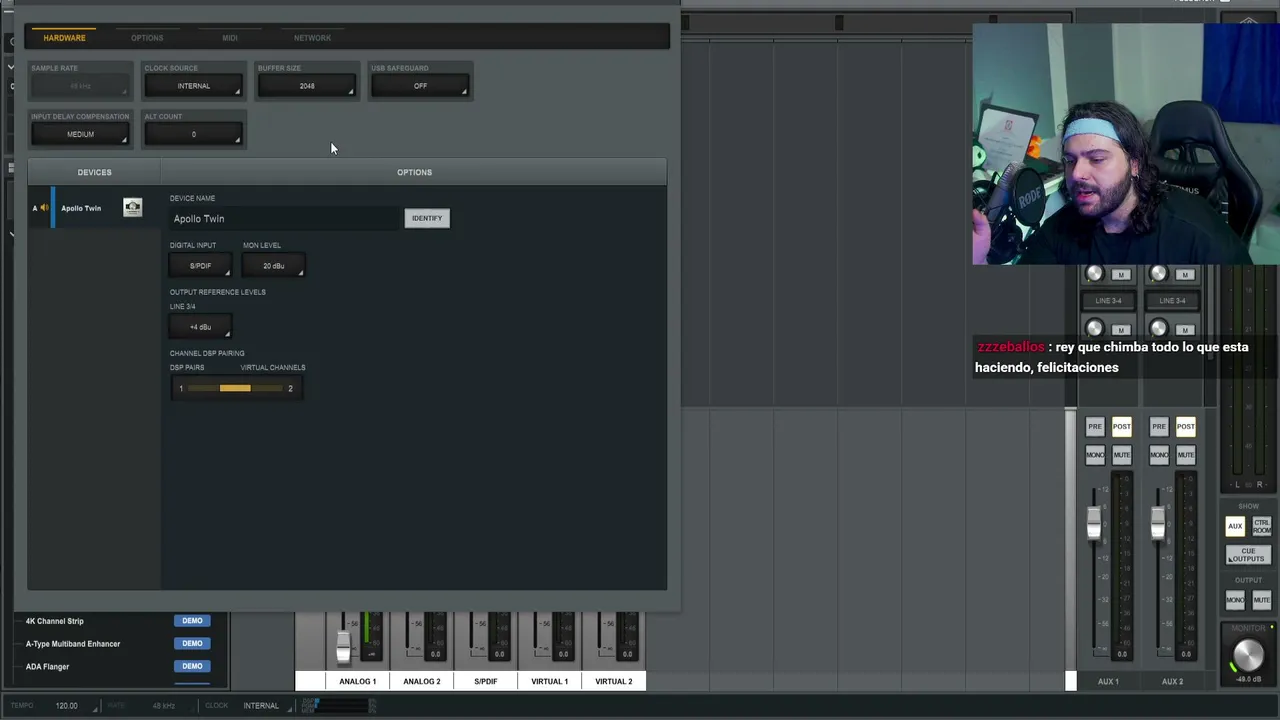Select the AUX 1 channel label
Viewport: 1280px width, 720px height.
coord(1108,682)
